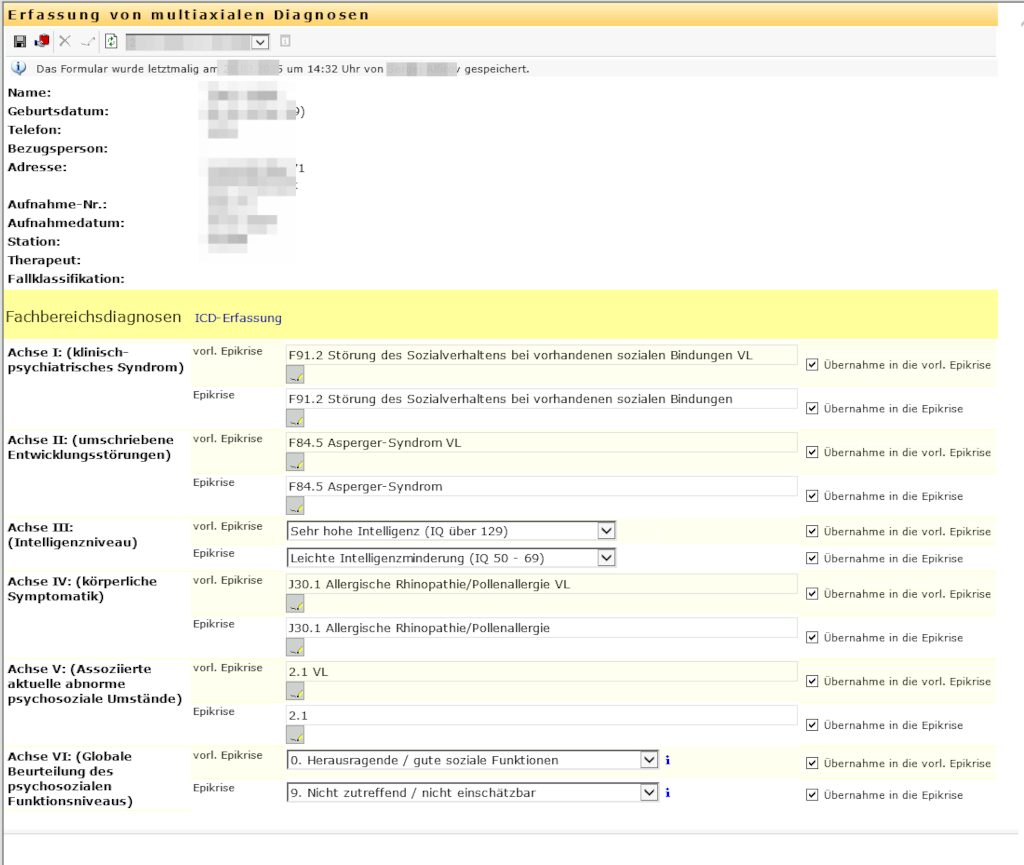This screenshot has height=865, width=1024.
Task: Click edit icon under Achse V Epikrise field
Action: click(295, 735)
